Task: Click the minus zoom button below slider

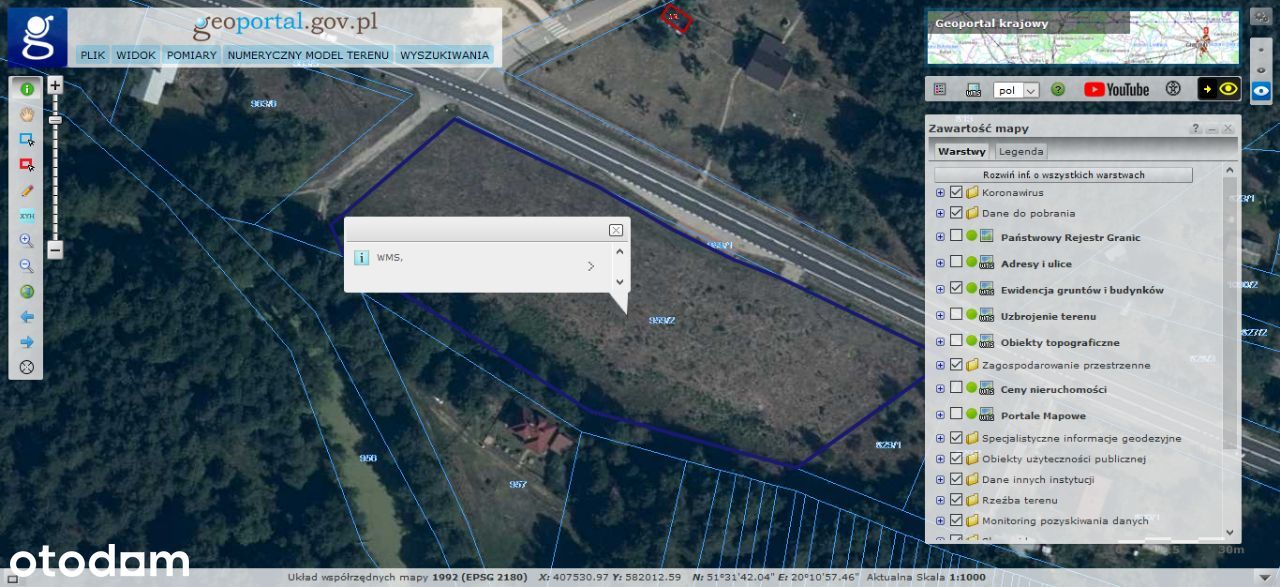Action: tap(55, 250)
